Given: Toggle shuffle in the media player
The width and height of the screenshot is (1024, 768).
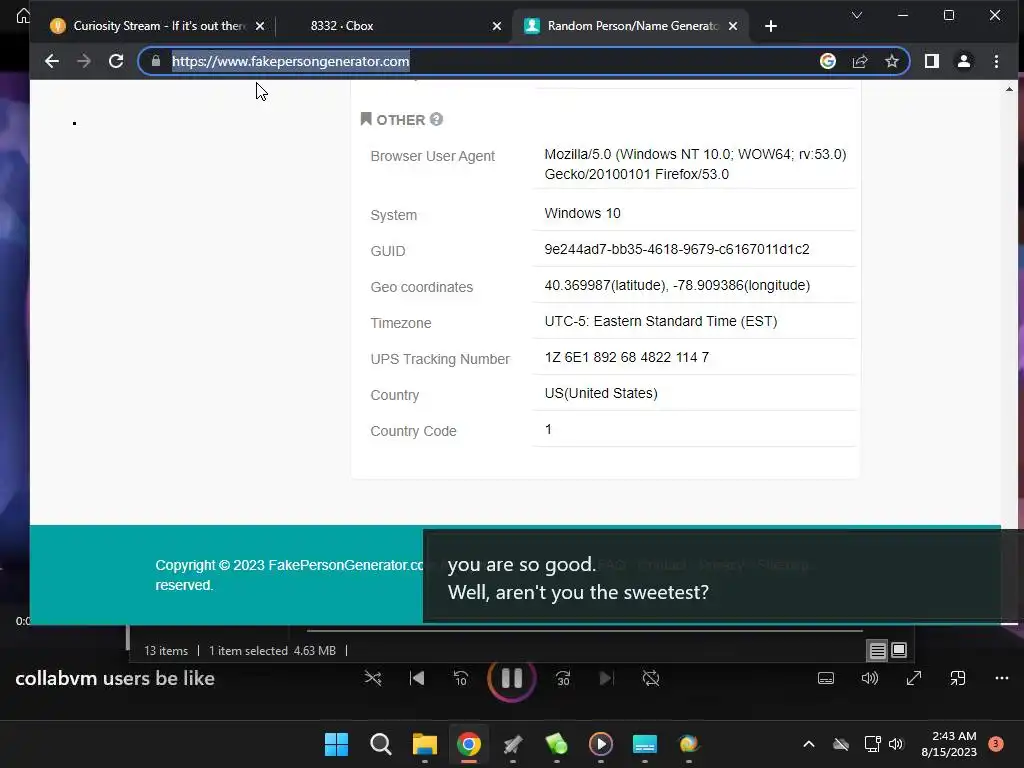Looking at the screenshot, I should tap(373, 679).
